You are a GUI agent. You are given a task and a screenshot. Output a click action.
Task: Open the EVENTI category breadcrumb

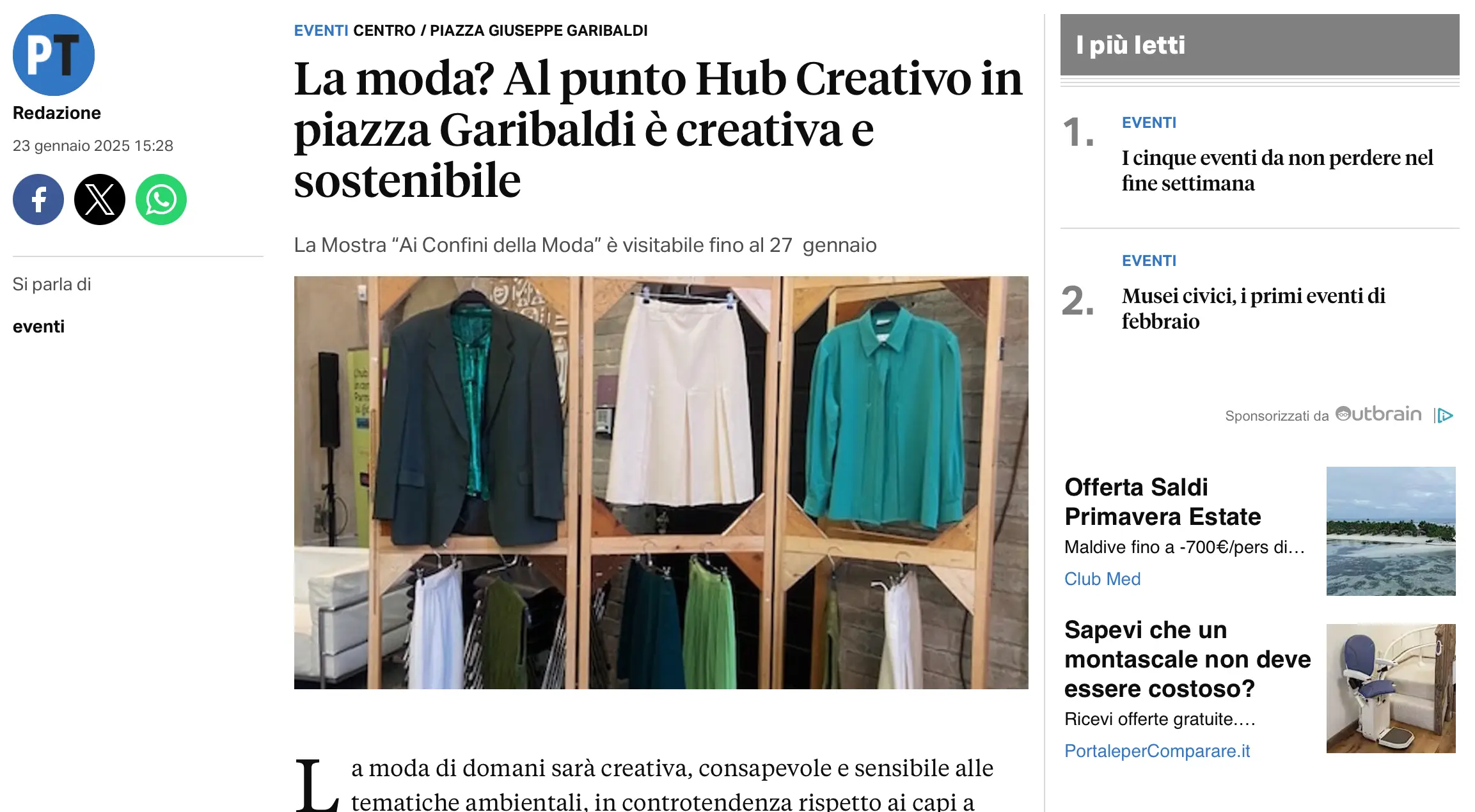pos(321,31)
